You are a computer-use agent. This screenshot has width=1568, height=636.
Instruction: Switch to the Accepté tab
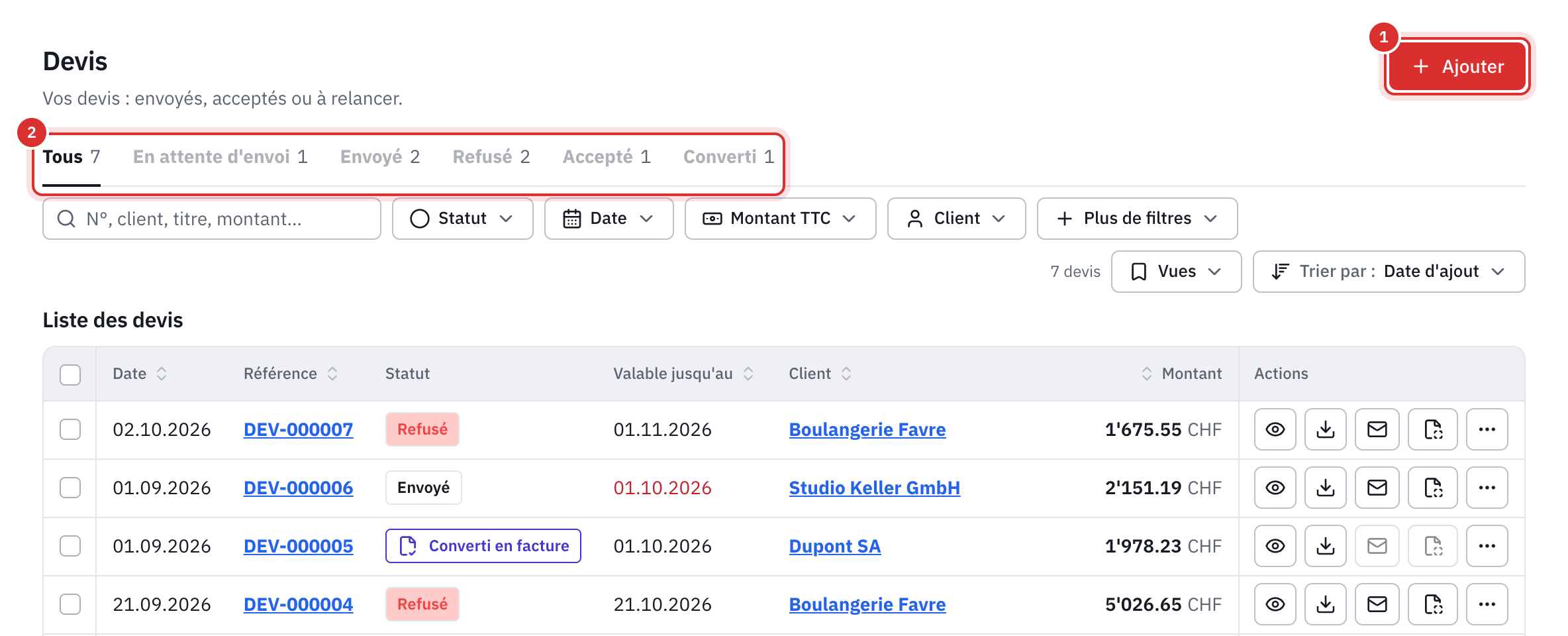(x=607, y=157)
